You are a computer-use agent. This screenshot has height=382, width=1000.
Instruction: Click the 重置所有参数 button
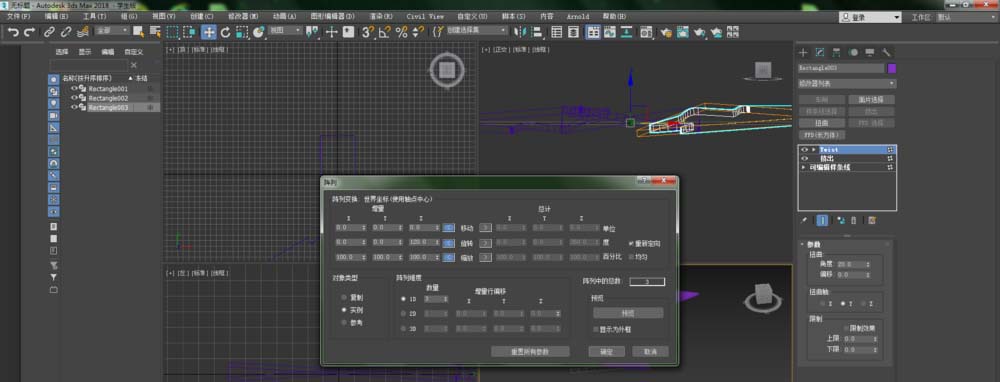pyautogui.click(x=530, y=351)
